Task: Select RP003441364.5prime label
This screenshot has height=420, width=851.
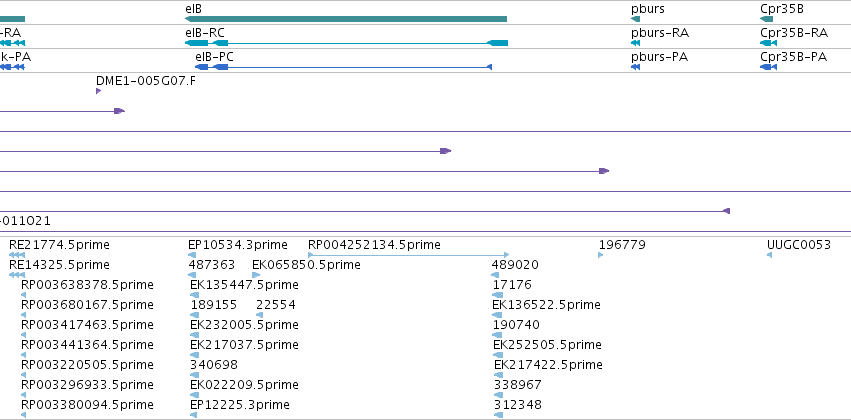Action: pyautogui.click(x=87, y=345)
